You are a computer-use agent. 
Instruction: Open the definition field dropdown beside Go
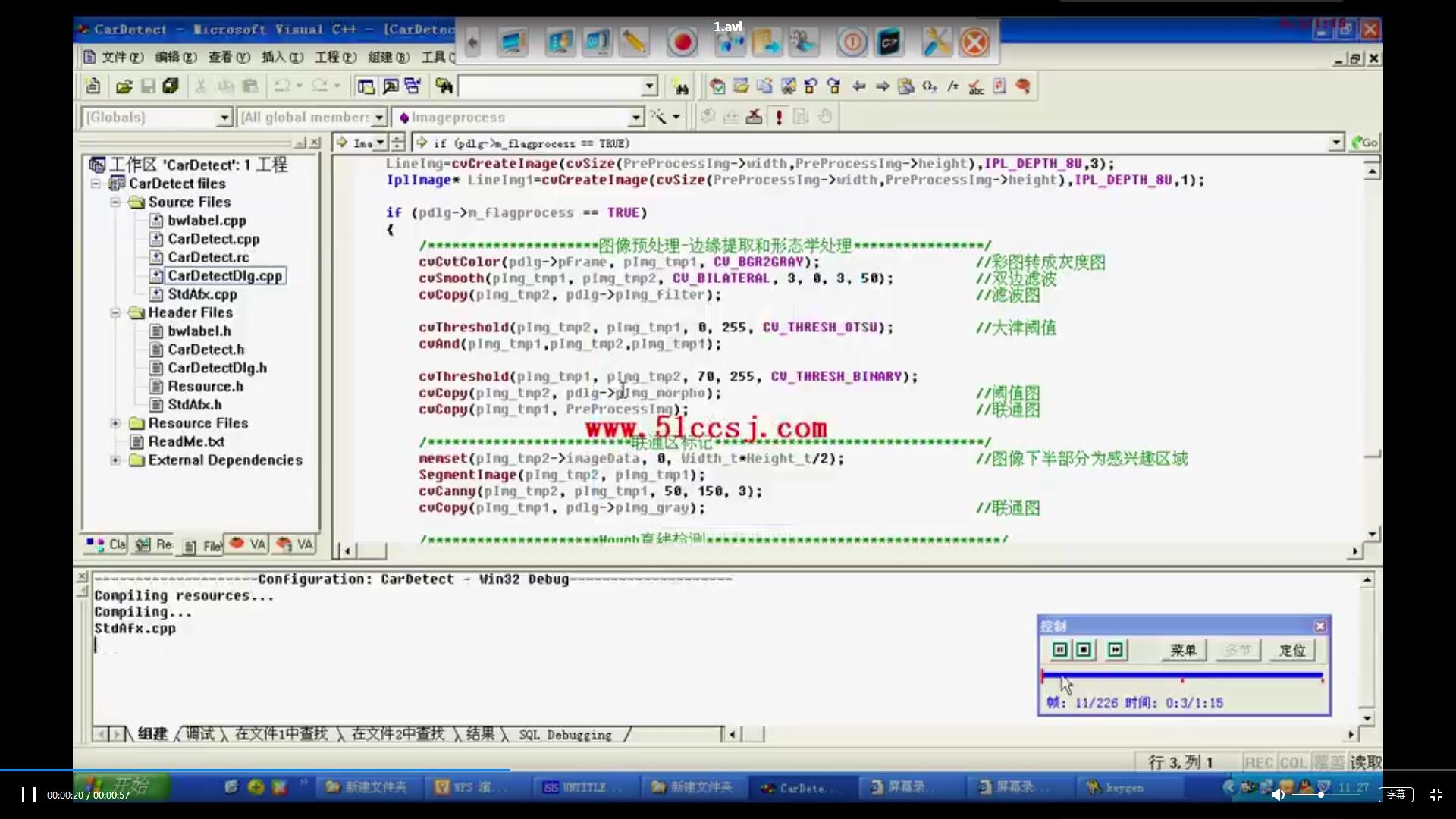click(1336, 143)
